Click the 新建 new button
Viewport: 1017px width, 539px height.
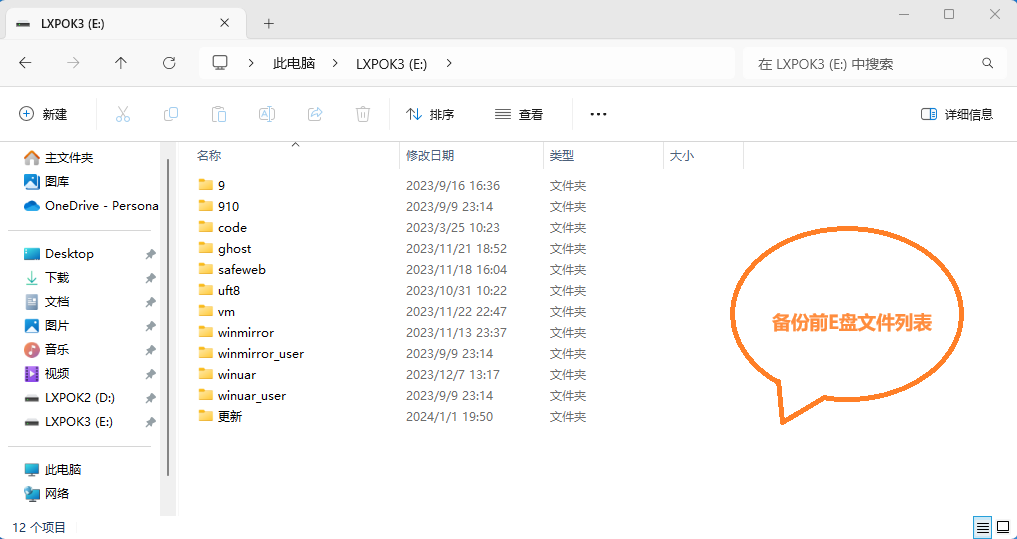coord(44,114)
